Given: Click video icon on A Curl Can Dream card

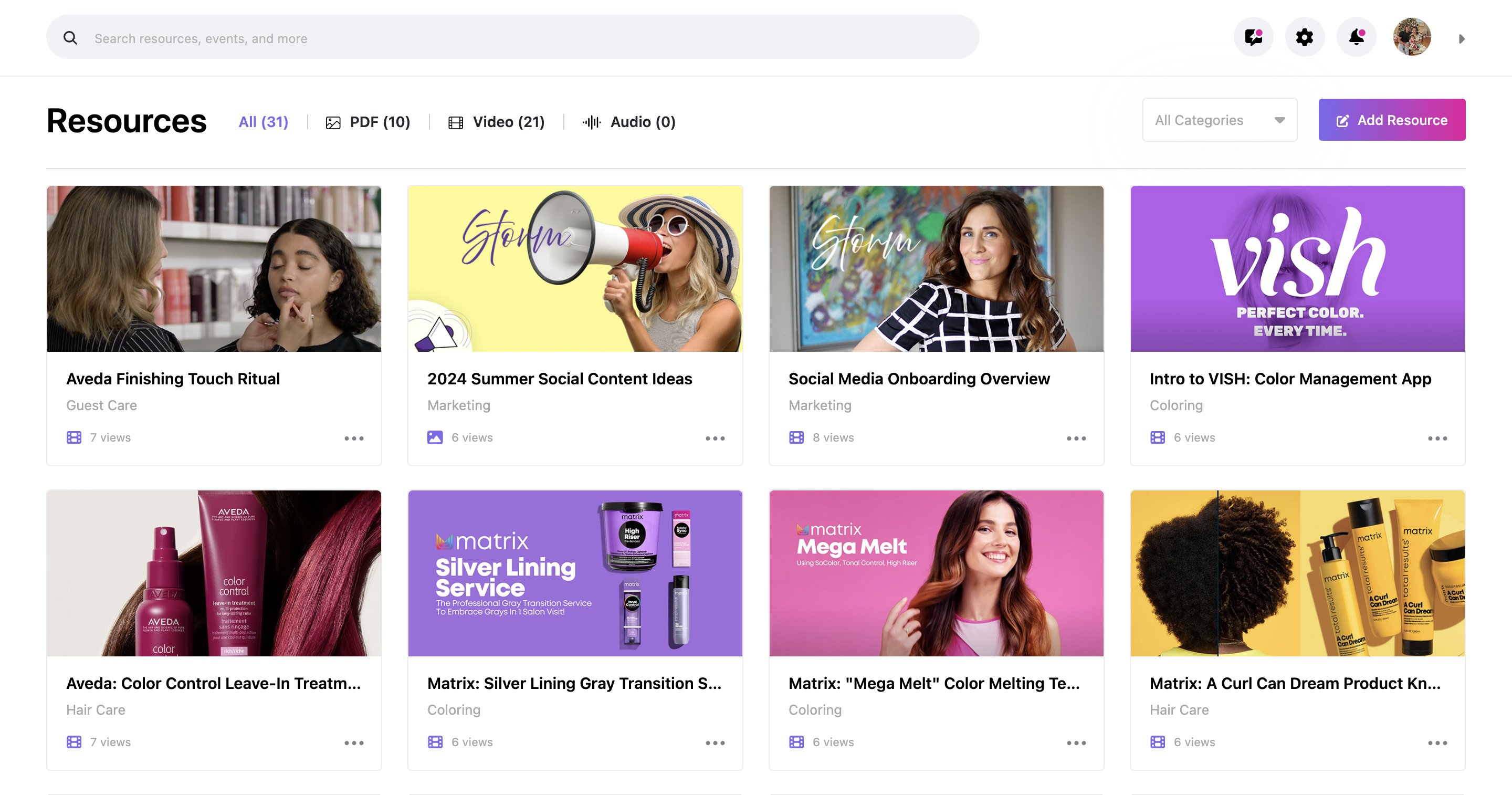Looking at the screenshot, I should point(1158,742).
